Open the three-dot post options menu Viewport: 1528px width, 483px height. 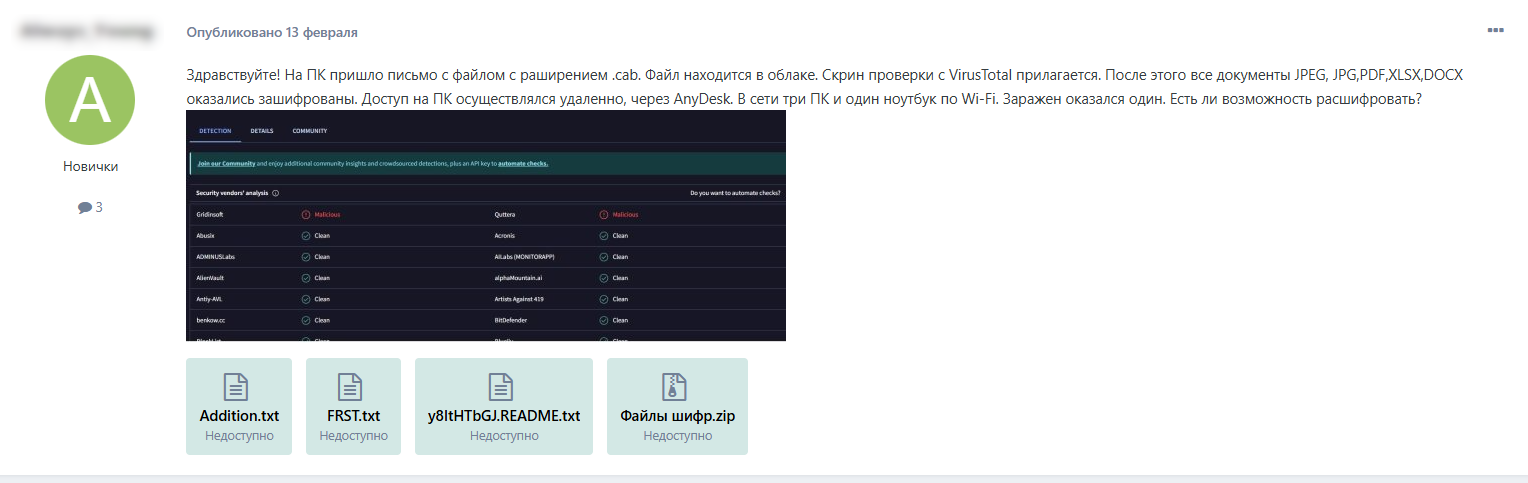(x=1495, y=31)
